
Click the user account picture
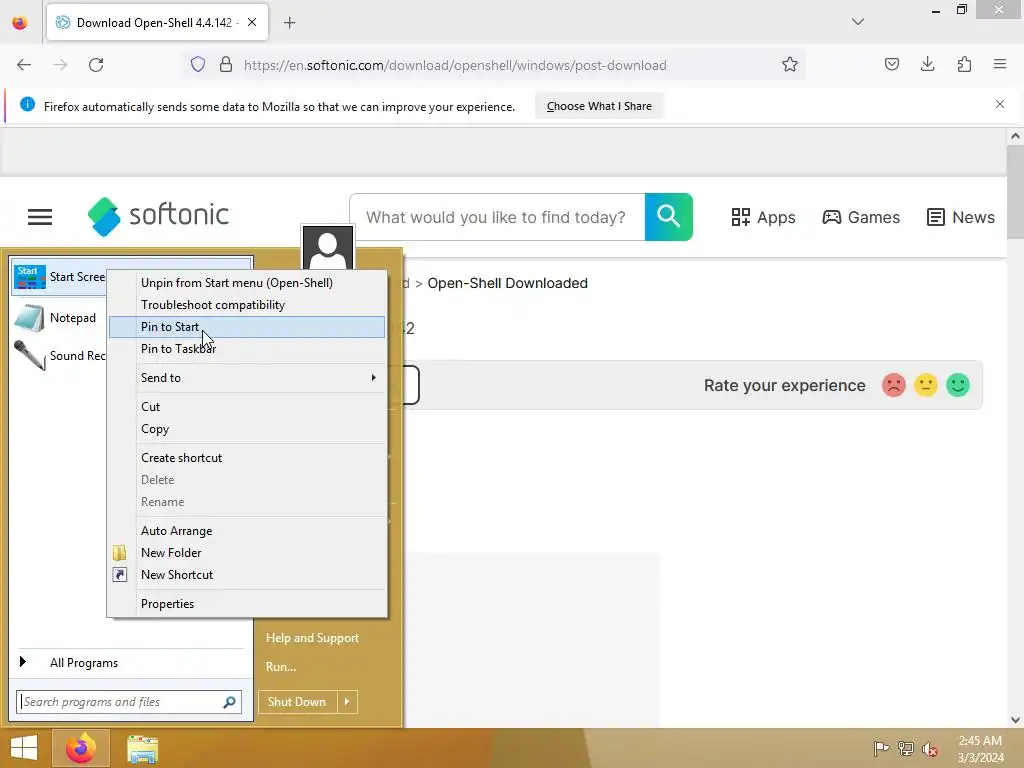pos(328,248)
